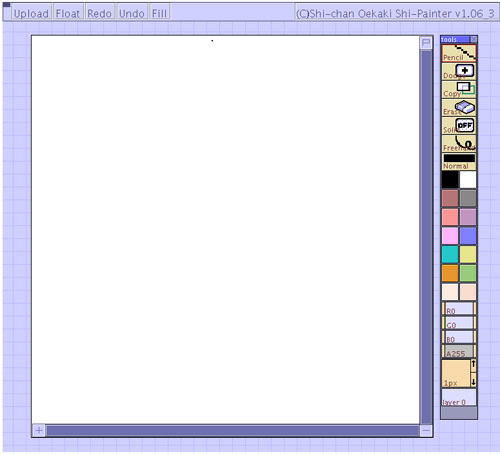Click the Float menu item
500x454 pixels.
point(68,13)
